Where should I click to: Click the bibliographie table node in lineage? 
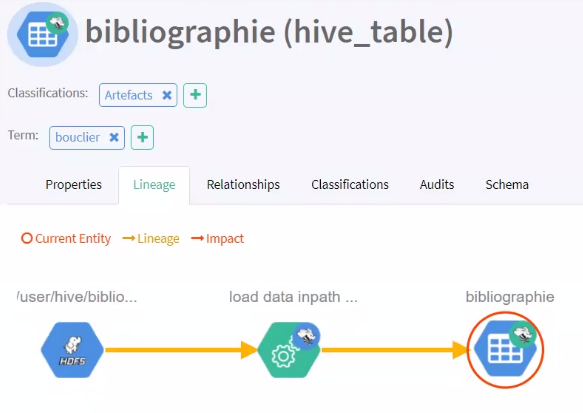[505, 349]
